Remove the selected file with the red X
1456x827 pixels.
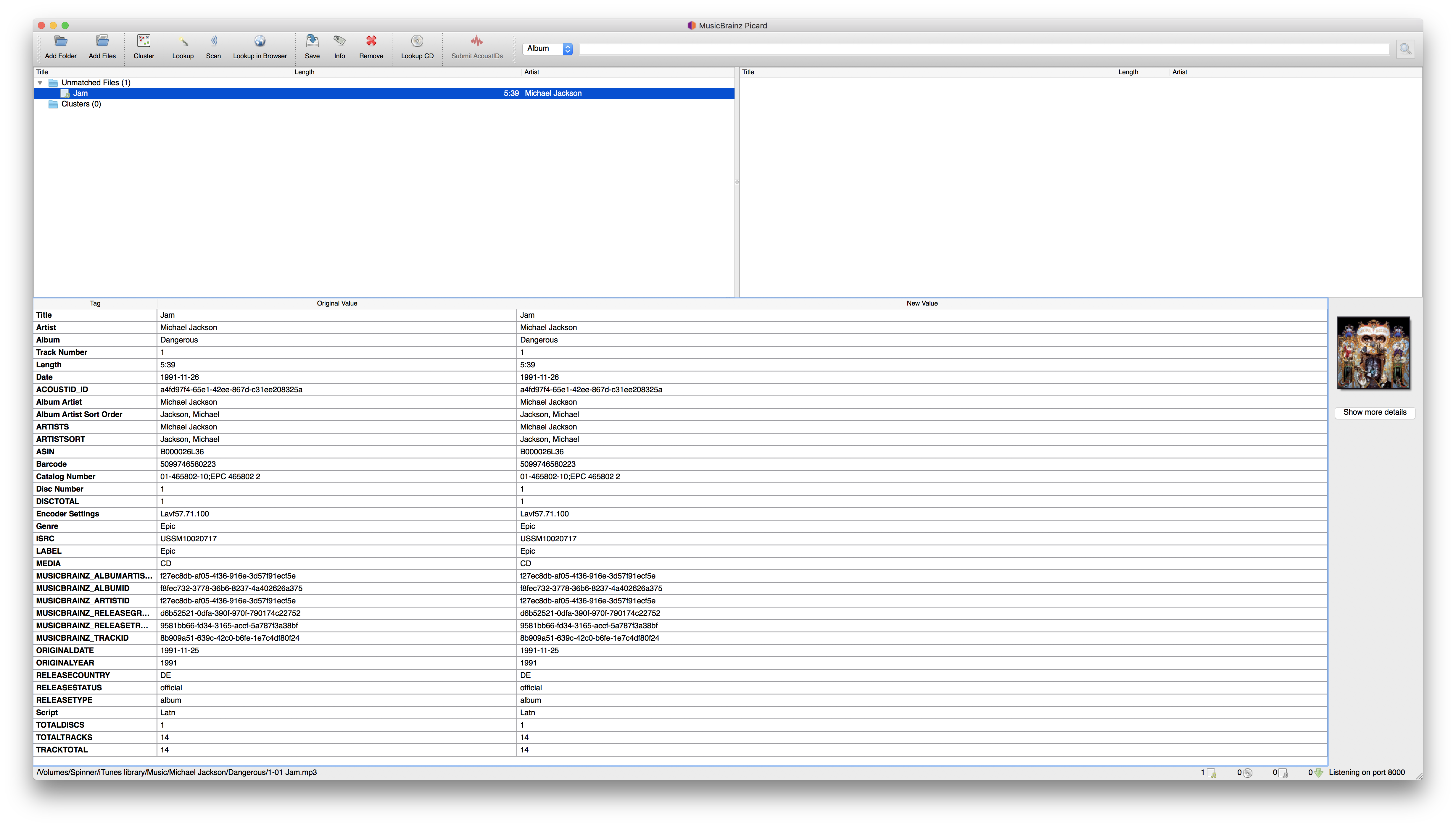point(371,41)
